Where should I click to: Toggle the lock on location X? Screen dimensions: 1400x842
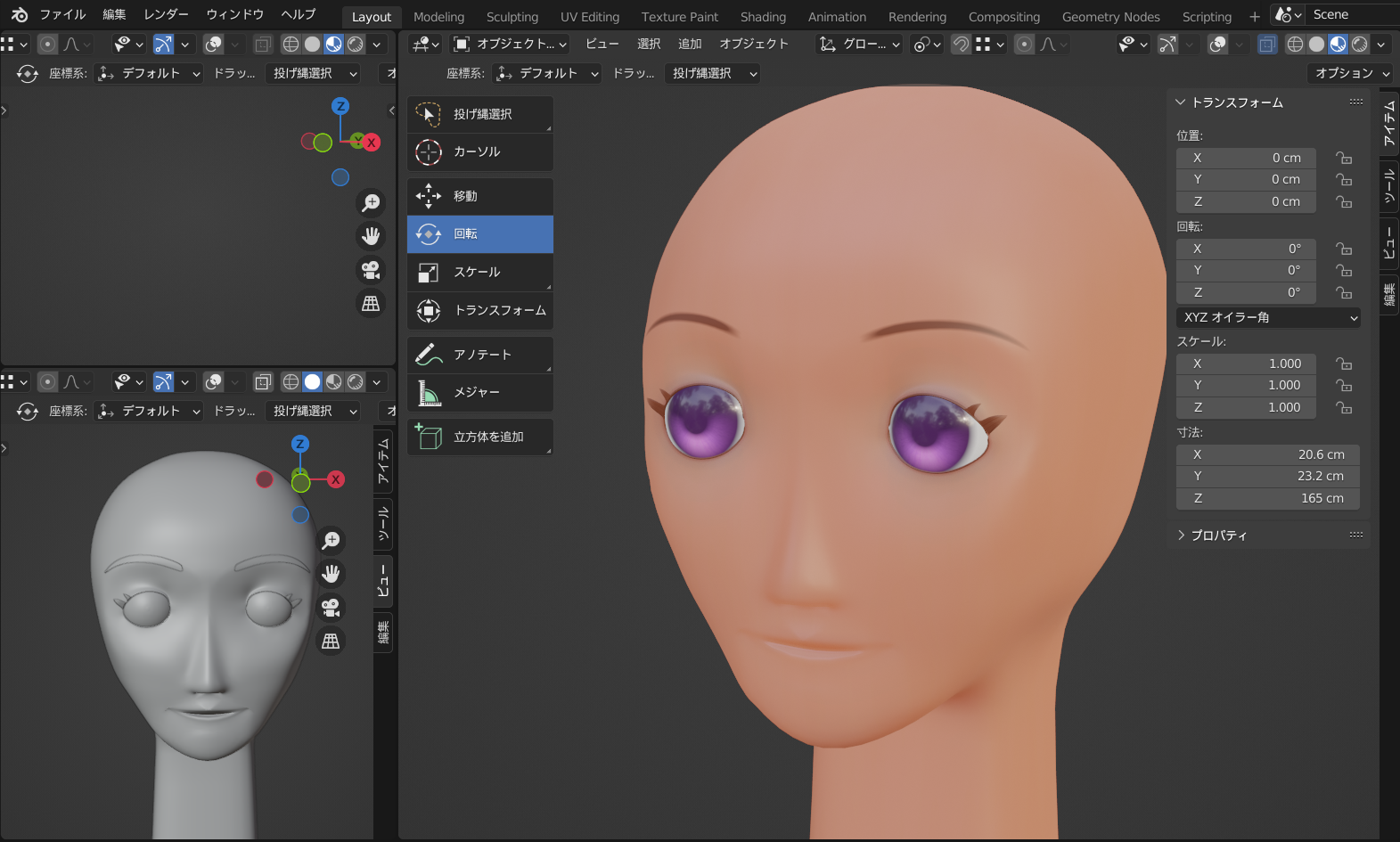tap(1344, 158)
